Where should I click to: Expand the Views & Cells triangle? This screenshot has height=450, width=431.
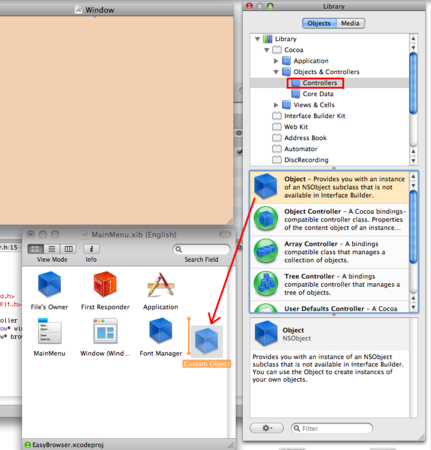276,105
